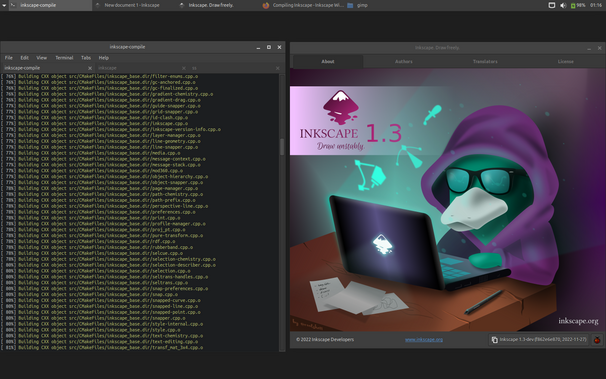Click the volume speaker icon in system tray
Image resolution: width=606 pixels, height=379 pixels.
click(x=563, y=5)
